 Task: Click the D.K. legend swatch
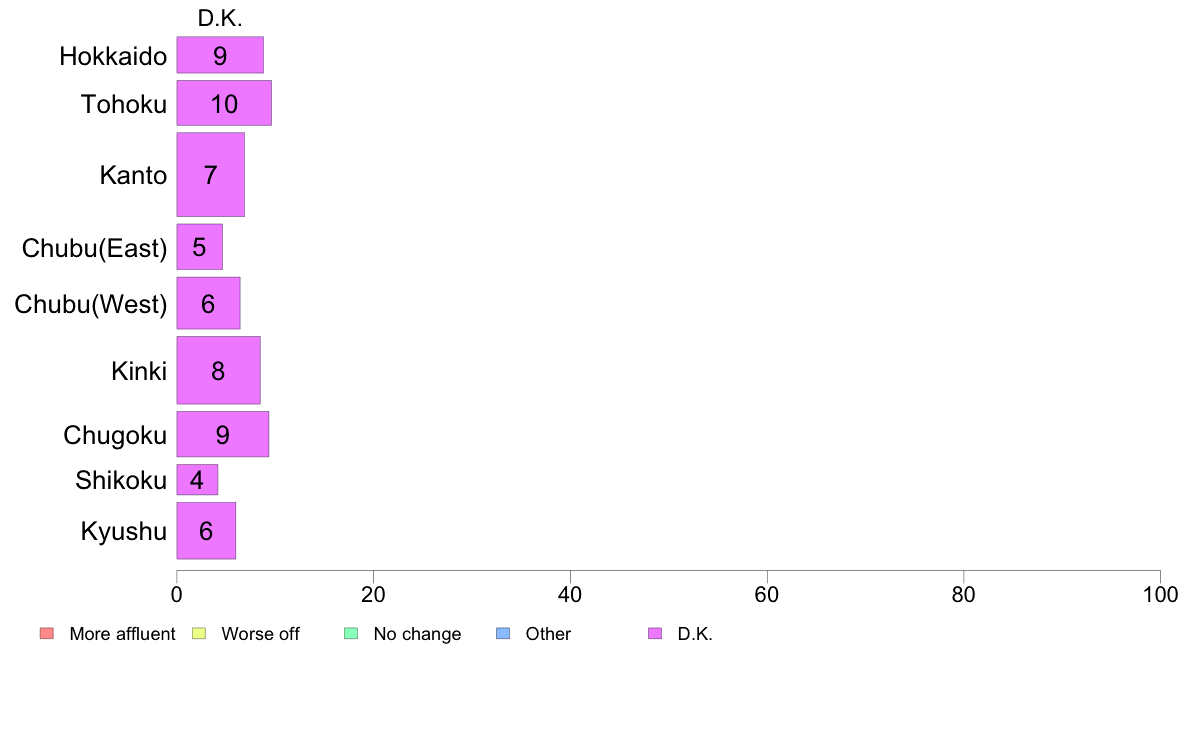[x=655, y=634]
